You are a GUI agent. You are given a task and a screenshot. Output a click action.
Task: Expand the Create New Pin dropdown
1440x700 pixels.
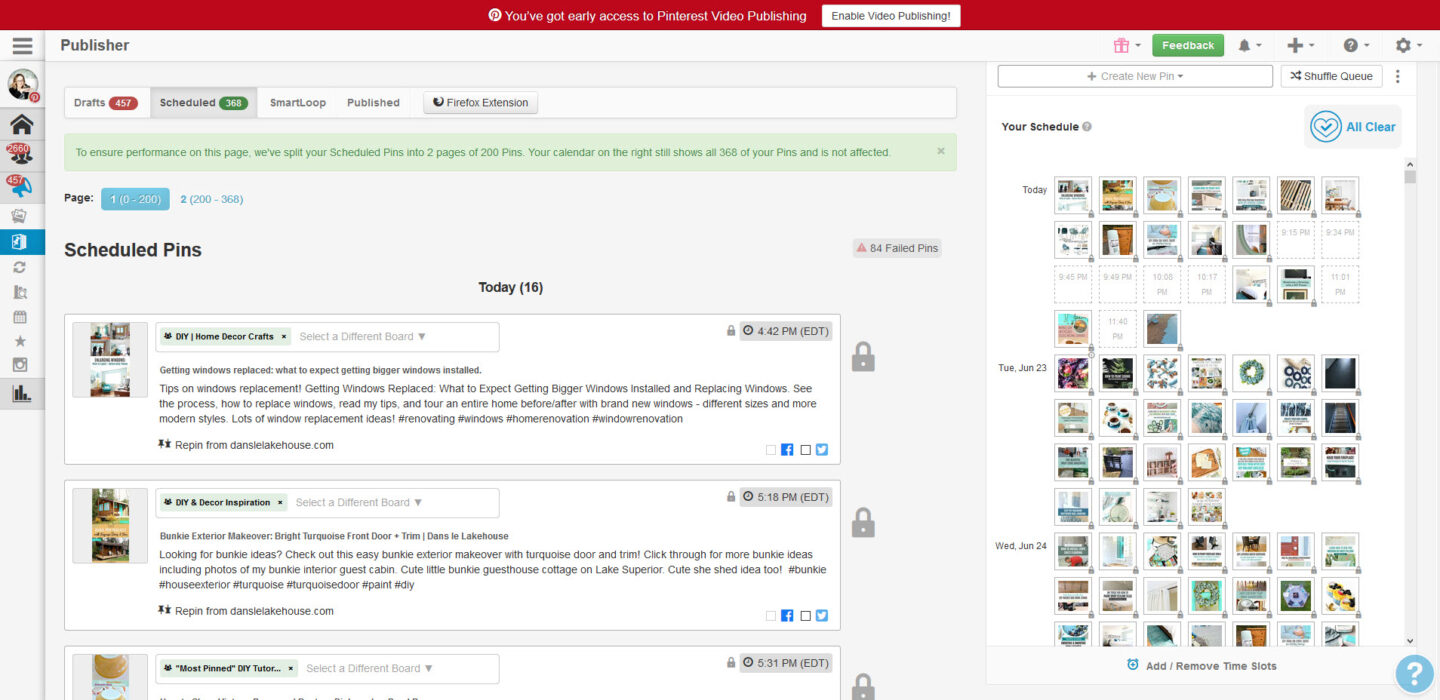1134,76
